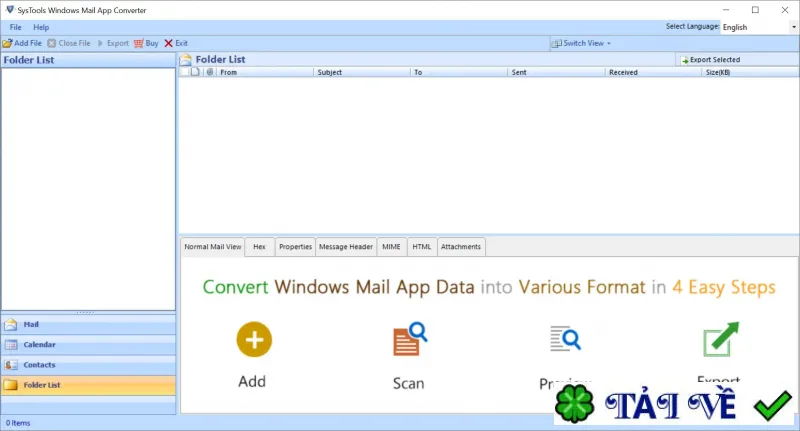Screen dimensions: 800x431
Task: Click the Export Selected button
Action: point(710,60)
